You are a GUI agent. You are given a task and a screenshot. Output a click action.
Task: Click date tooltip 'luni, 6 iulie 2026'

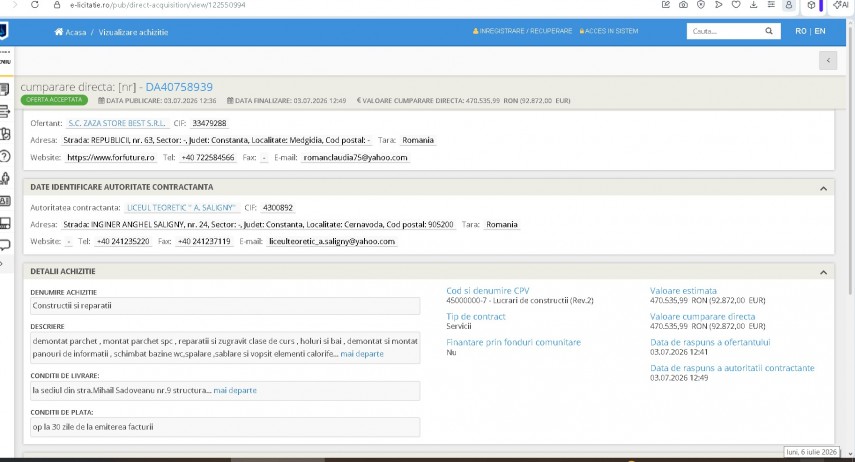coord(811,452)
